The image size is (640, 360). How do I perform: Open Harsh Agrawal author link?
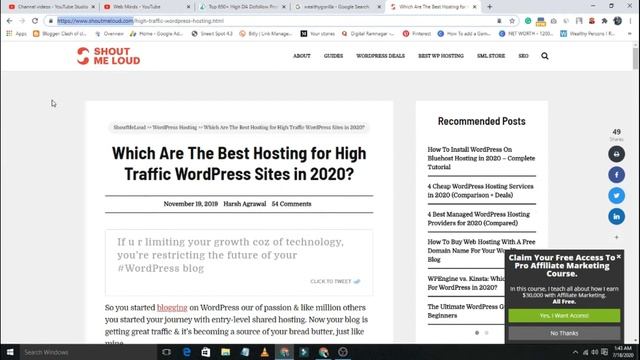click(x=244, y=204)
